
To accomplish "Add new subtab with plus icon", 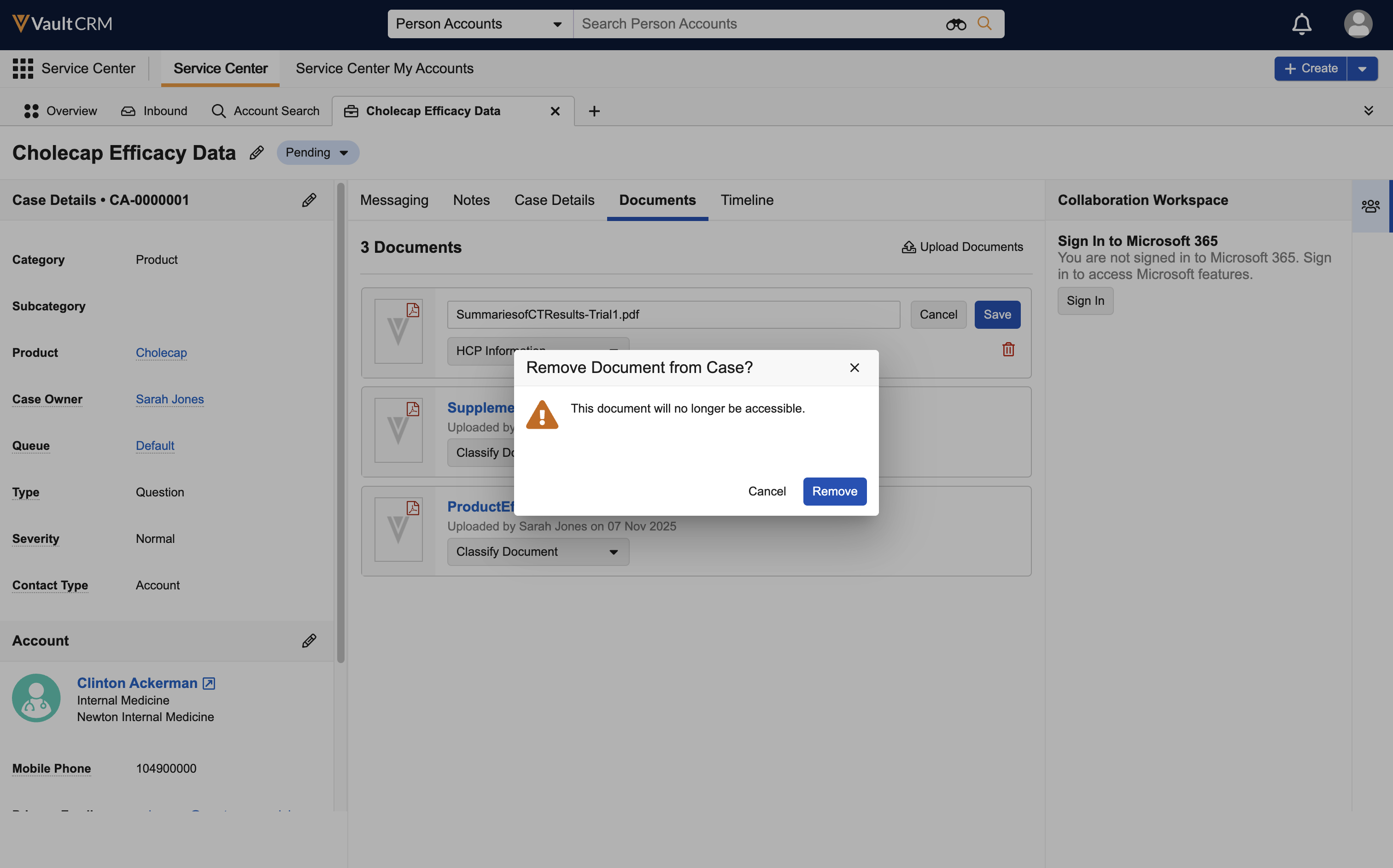I will (x=594, y=111).
